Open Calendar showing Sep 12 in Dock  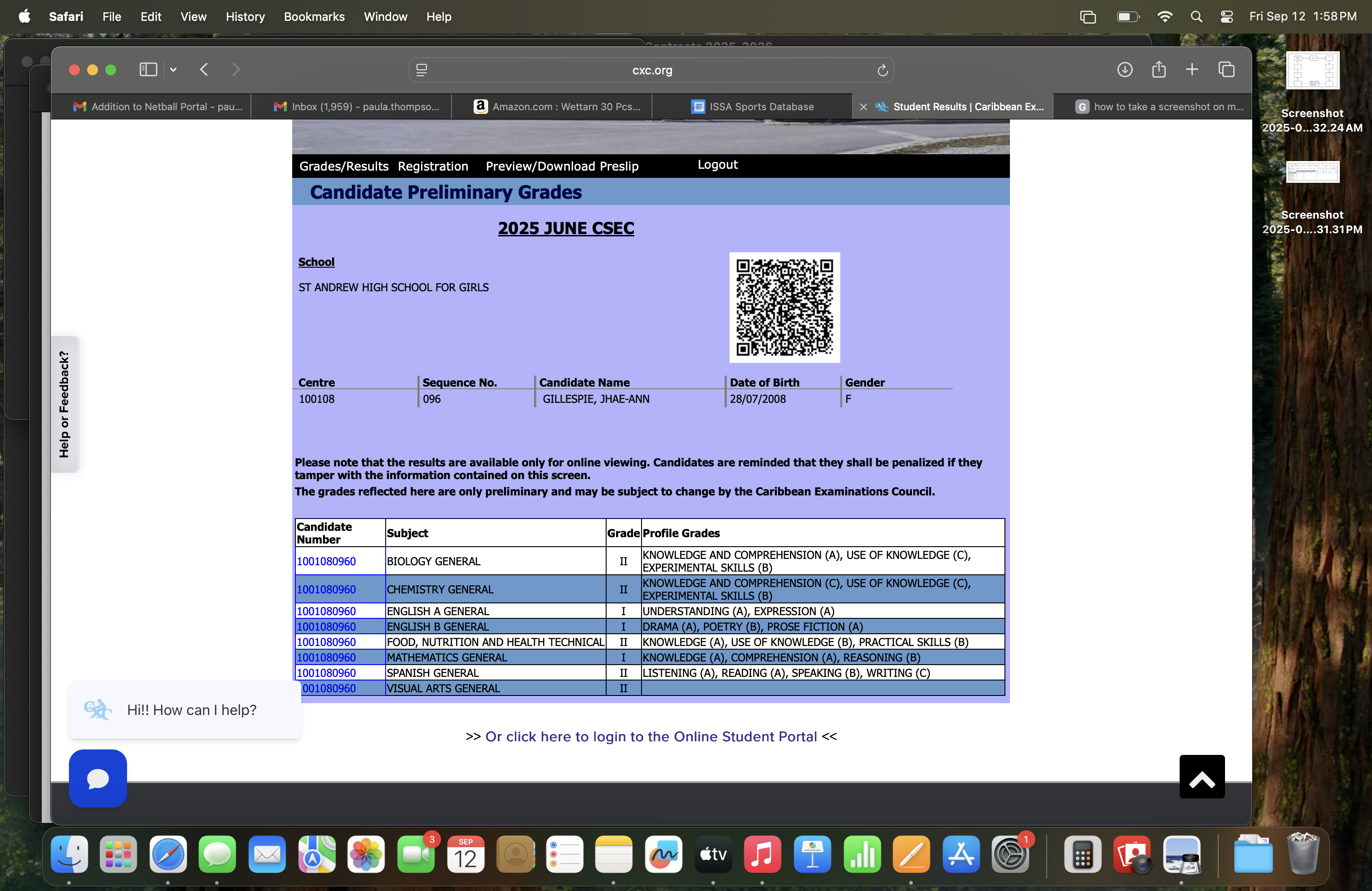466,854
